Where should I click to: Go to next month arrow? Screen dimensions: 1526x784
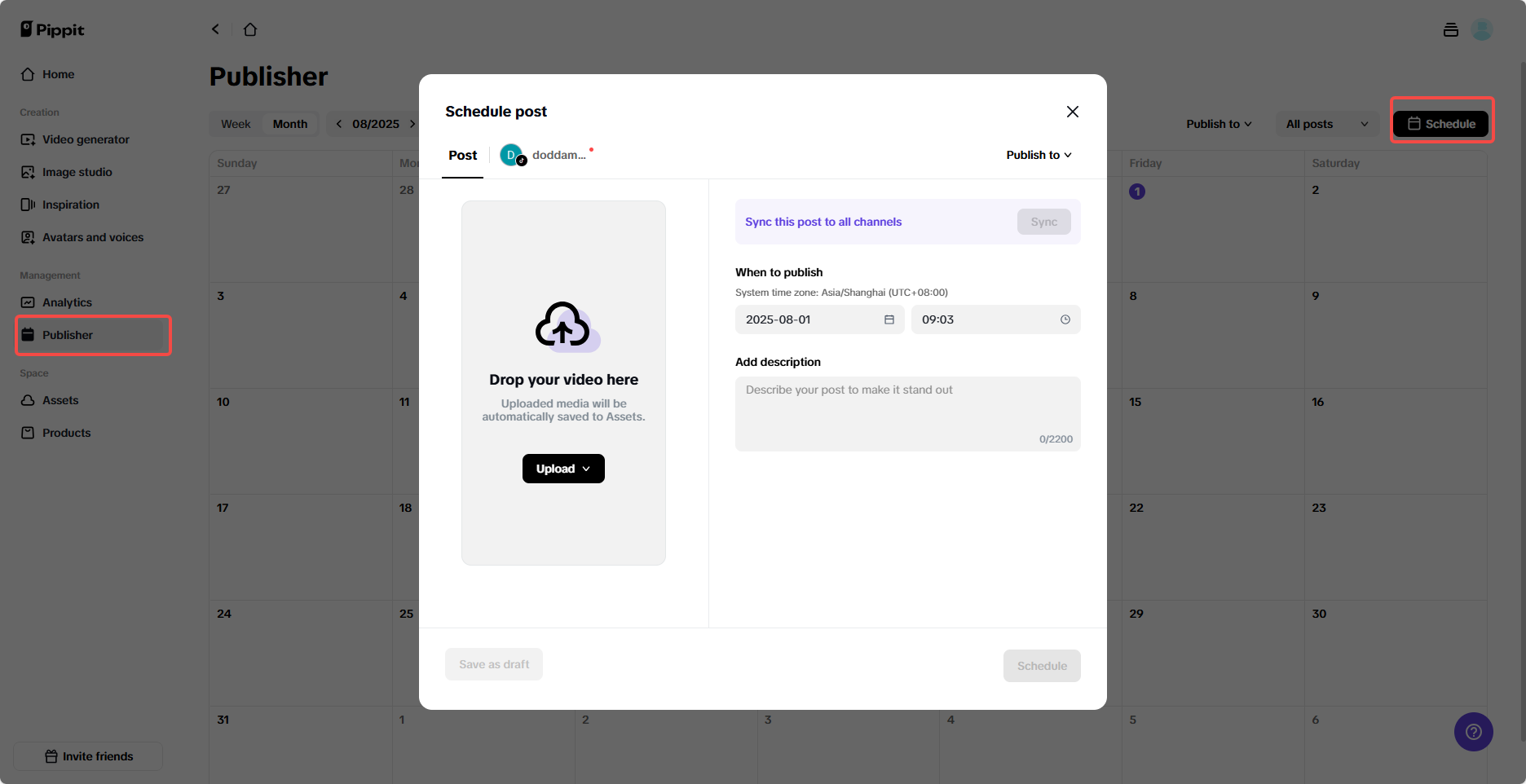coord(412,124)
